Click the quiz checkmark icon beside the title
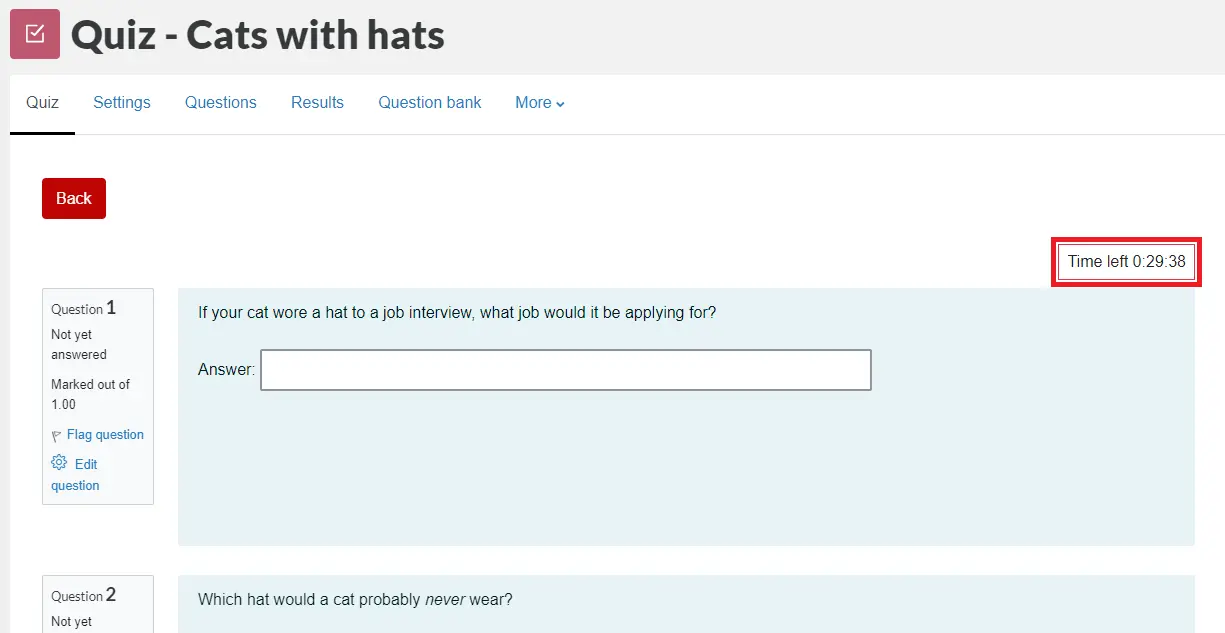This screenshot has width=1225, height=633. tap(35, 34)
